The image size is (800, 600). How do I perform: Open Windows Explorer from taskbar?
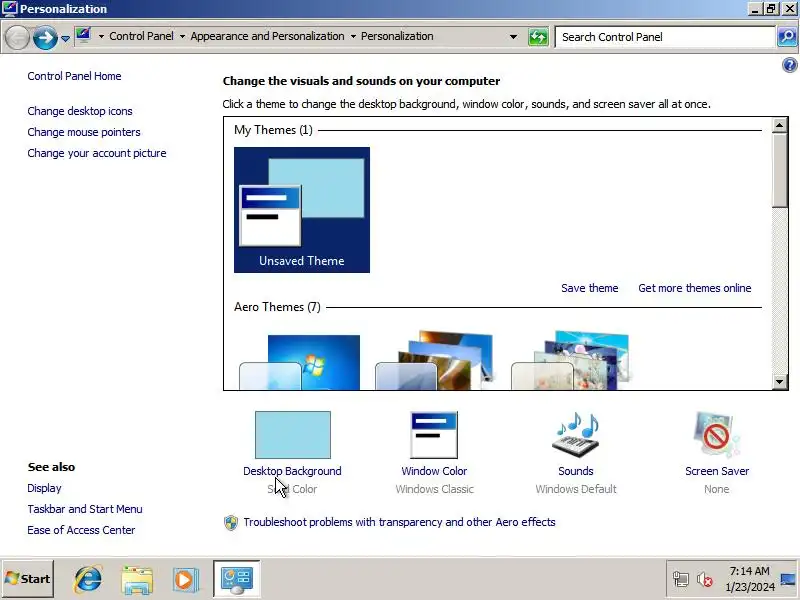point(137,579)
